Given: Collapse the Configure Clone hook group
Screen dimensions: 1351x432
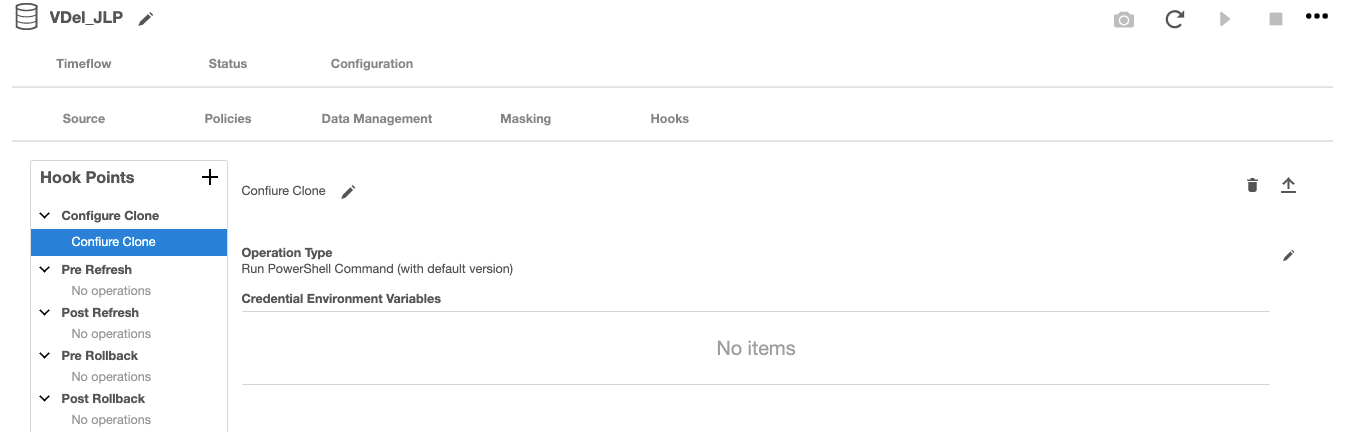Looking at the screenshot, I should tap(45, 216).
